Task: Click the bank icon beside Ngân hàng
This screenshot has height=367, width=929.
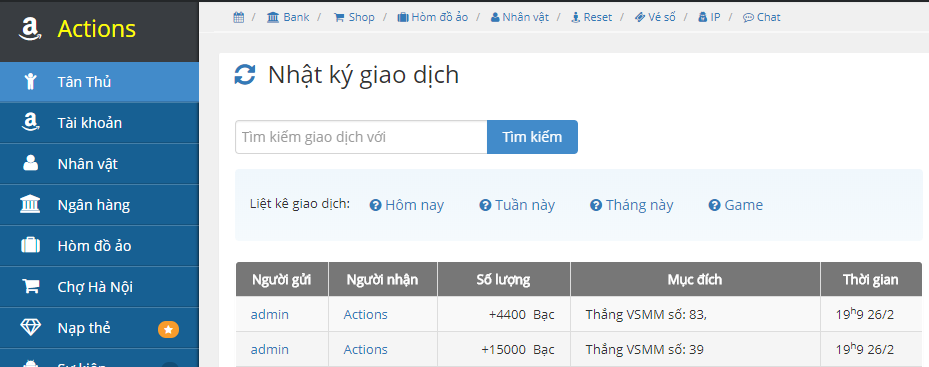Action: (x=30, y=205)
